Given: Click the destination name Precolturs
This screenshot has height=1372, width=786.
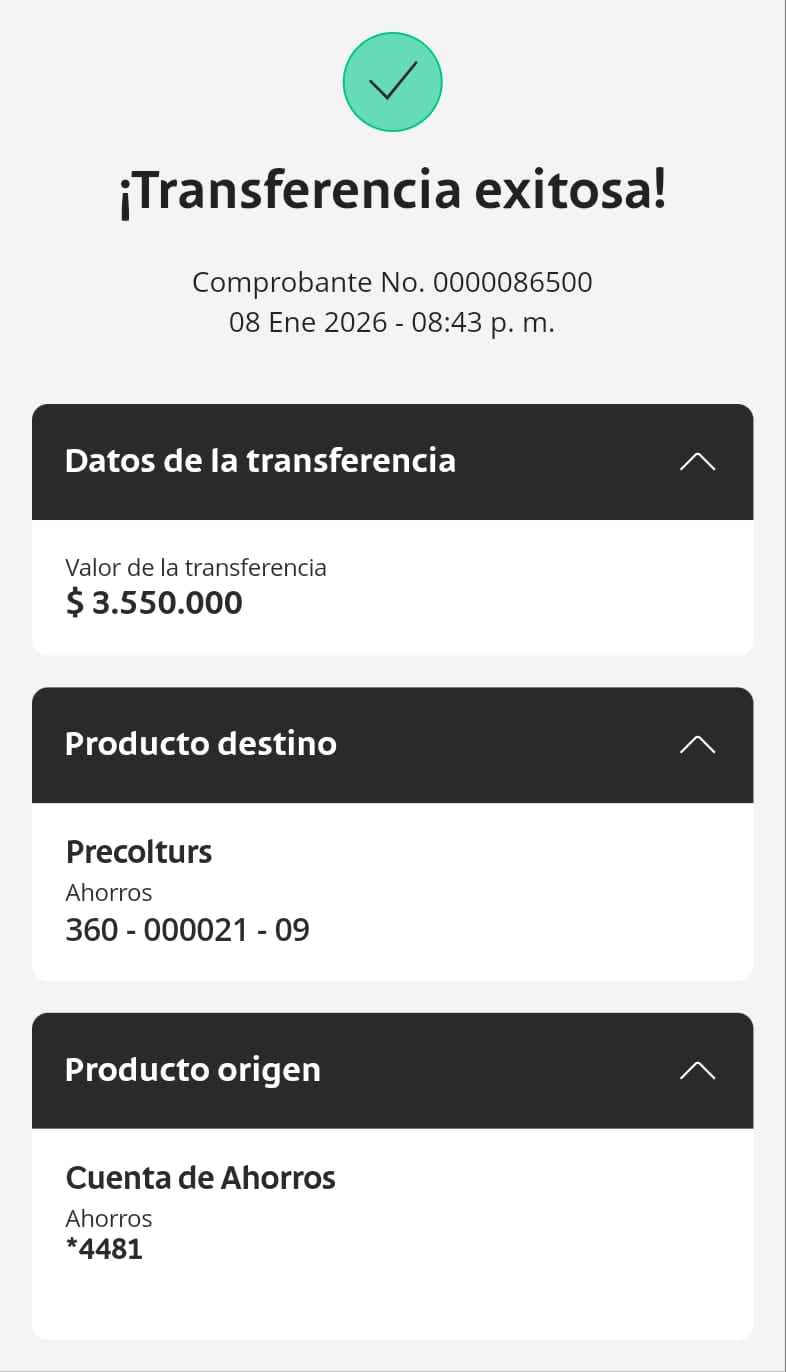Looking at the screenshot, I should (139, 852).
